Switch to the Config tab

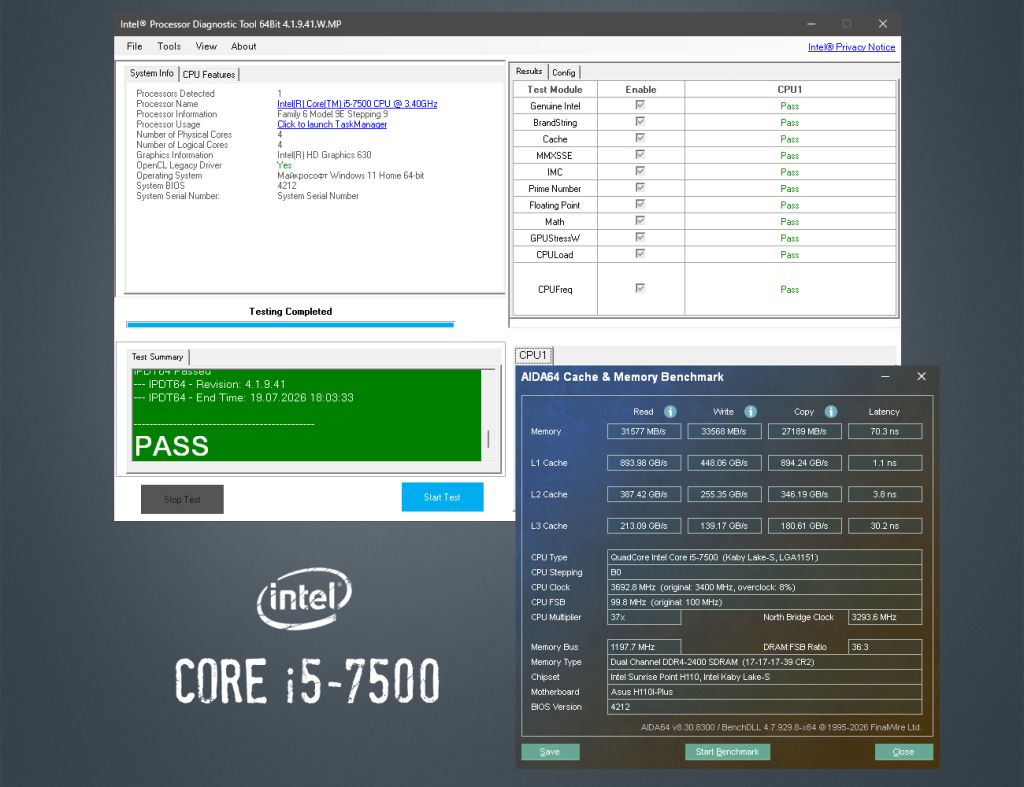pyautogui.click(x=564, y=72)
